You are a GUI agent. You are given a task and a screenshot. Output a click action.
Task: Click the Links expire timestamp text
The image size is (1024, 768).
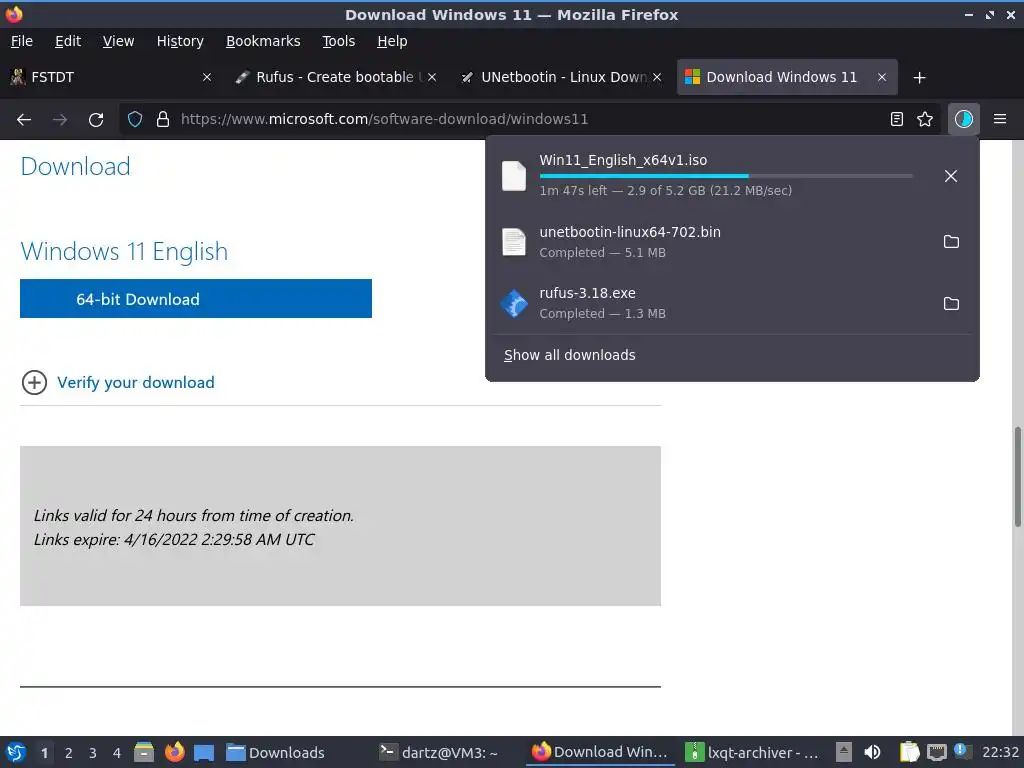coord(174,539)
